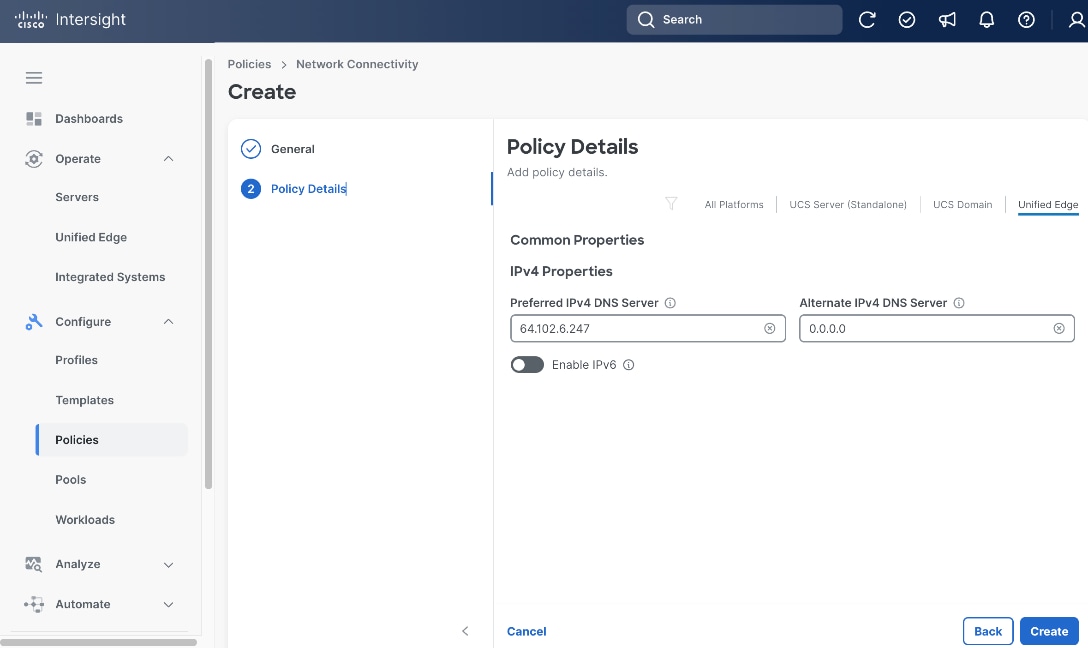
Task: Clear the Preferred IPv4 DNS Server field
Action: pyautogui.click(x=770, y=328)
